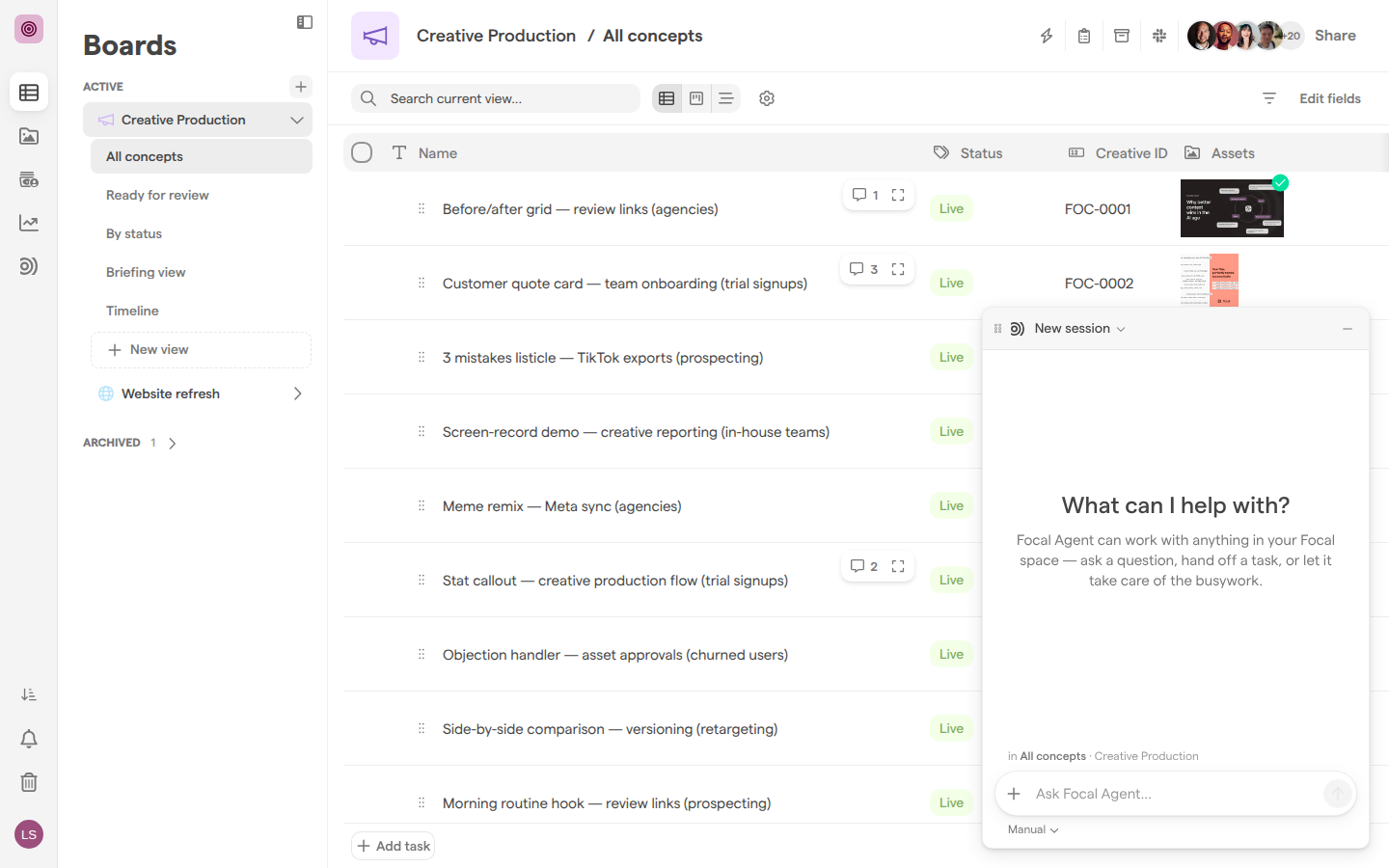Minimize the Focal Agent panel
The width and height of the screenshot is (1389, 868).
coord(1348,329)
